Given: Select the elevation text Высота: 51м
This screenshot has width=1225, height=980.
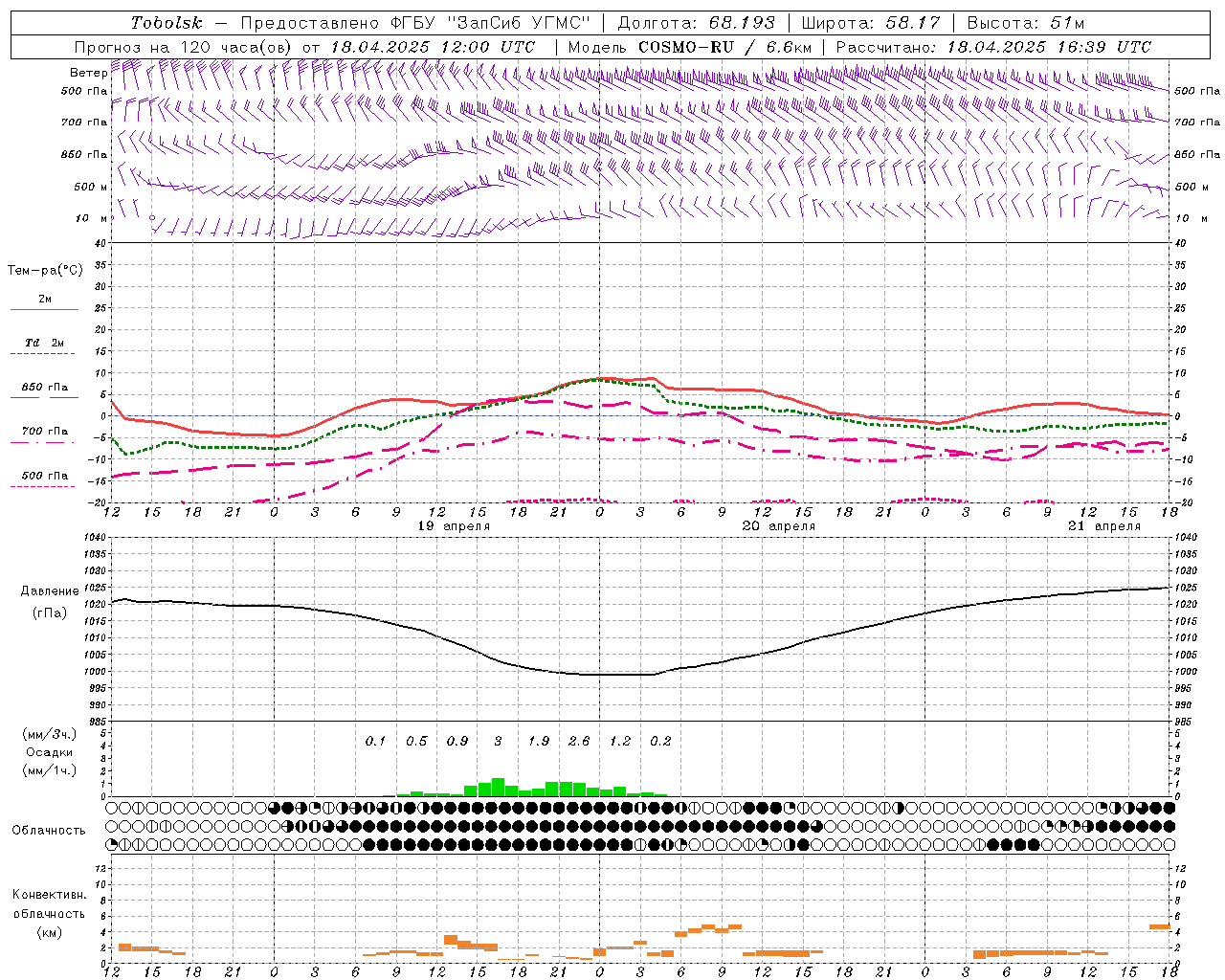Looking at the screenshot, I should [1026, 23].
